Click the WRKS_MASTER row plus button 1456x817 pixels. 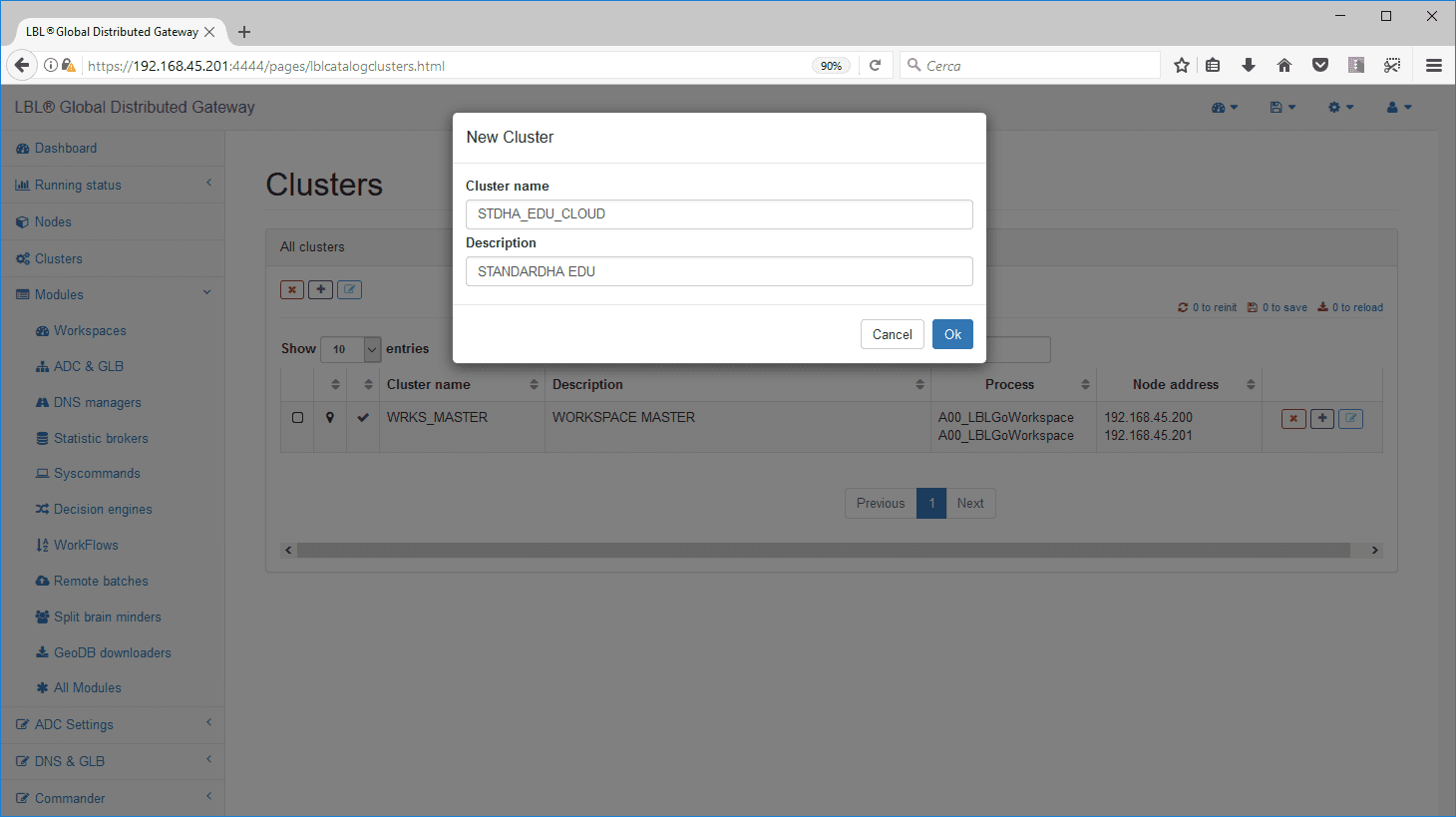click(x=1322, y=418)
